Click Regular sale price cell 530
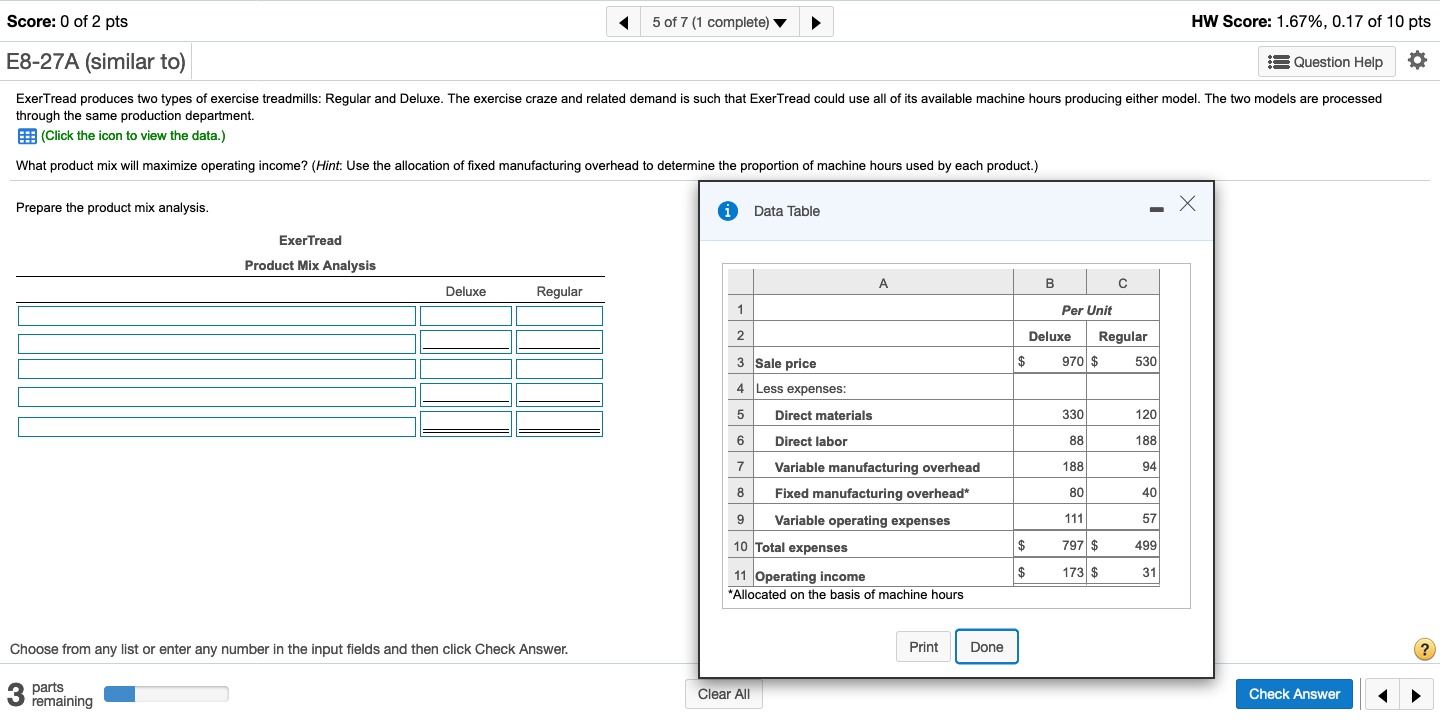The image size is (1440, 724). click(x=1123, y=361)
